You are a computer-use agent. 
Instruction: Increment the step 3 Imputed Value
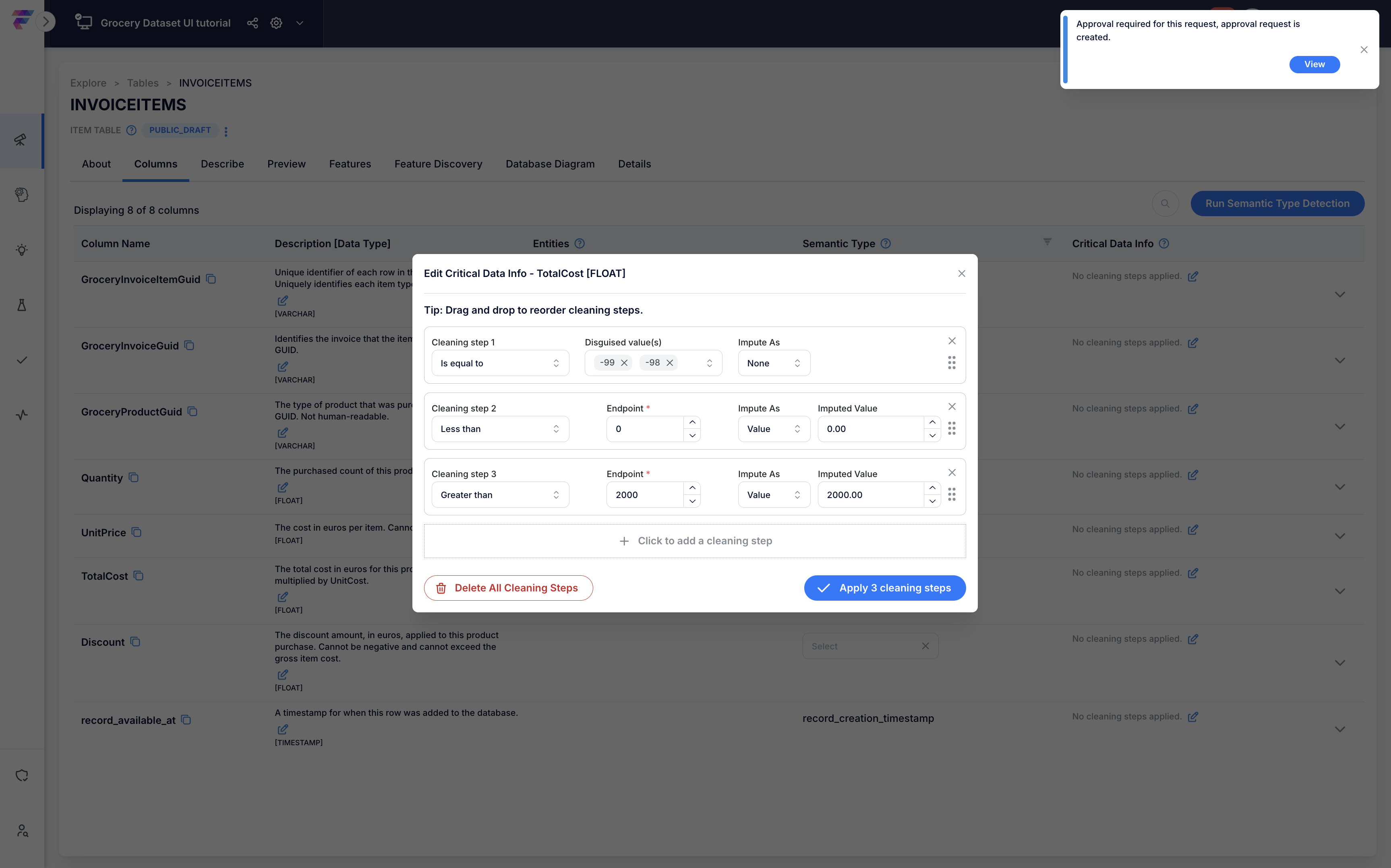(932, 488)
